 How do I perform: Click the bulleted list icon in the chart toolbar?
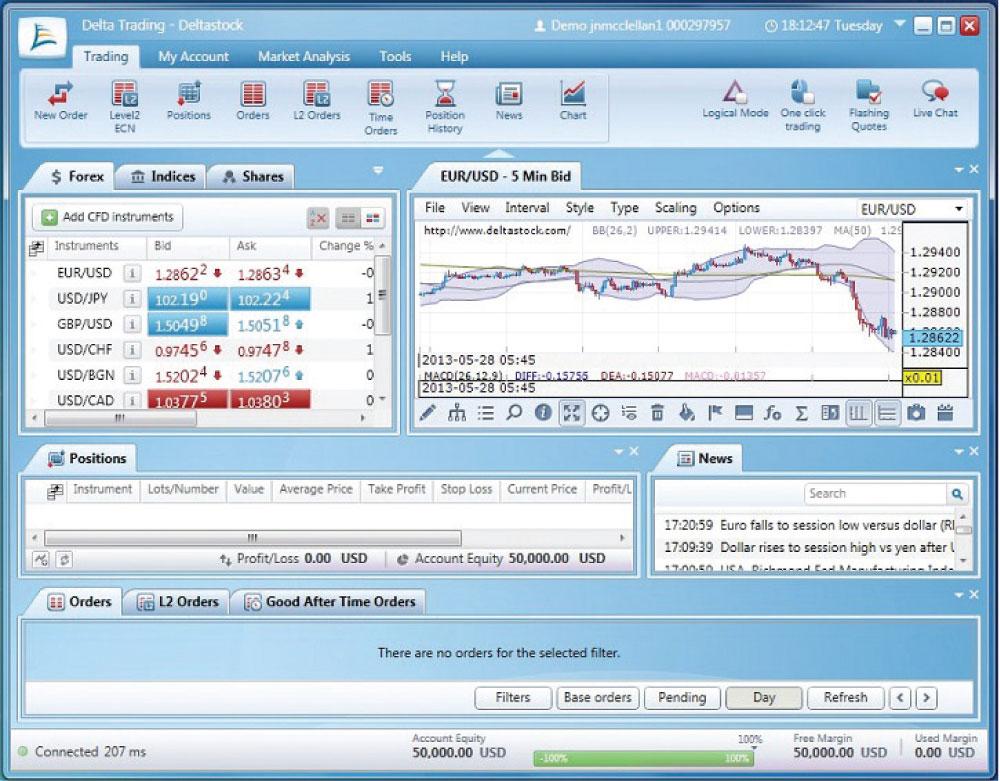pyautogui.click(x=485, y=413)
